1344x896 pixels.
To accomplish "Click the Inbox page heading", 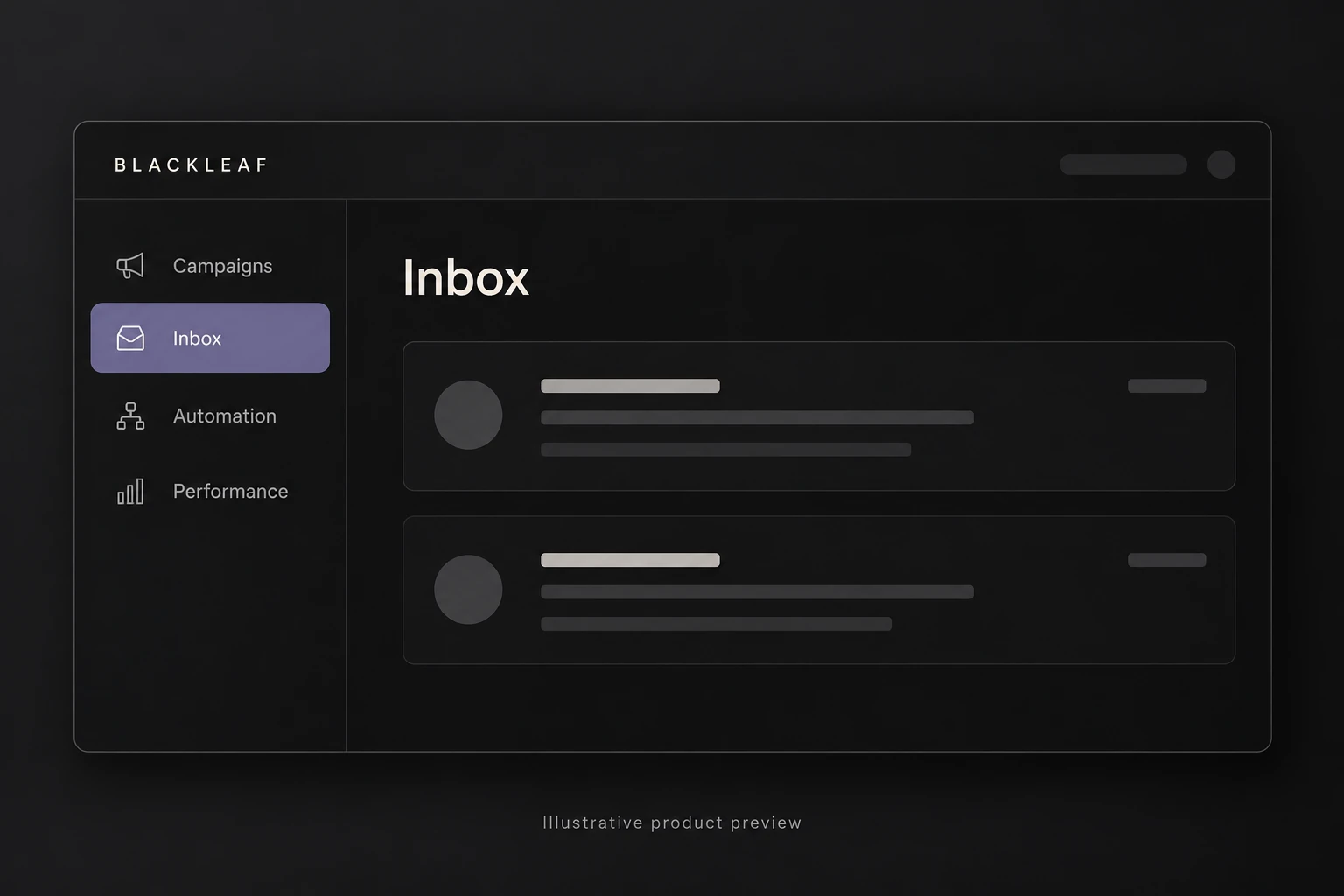I will click(465, 278).
